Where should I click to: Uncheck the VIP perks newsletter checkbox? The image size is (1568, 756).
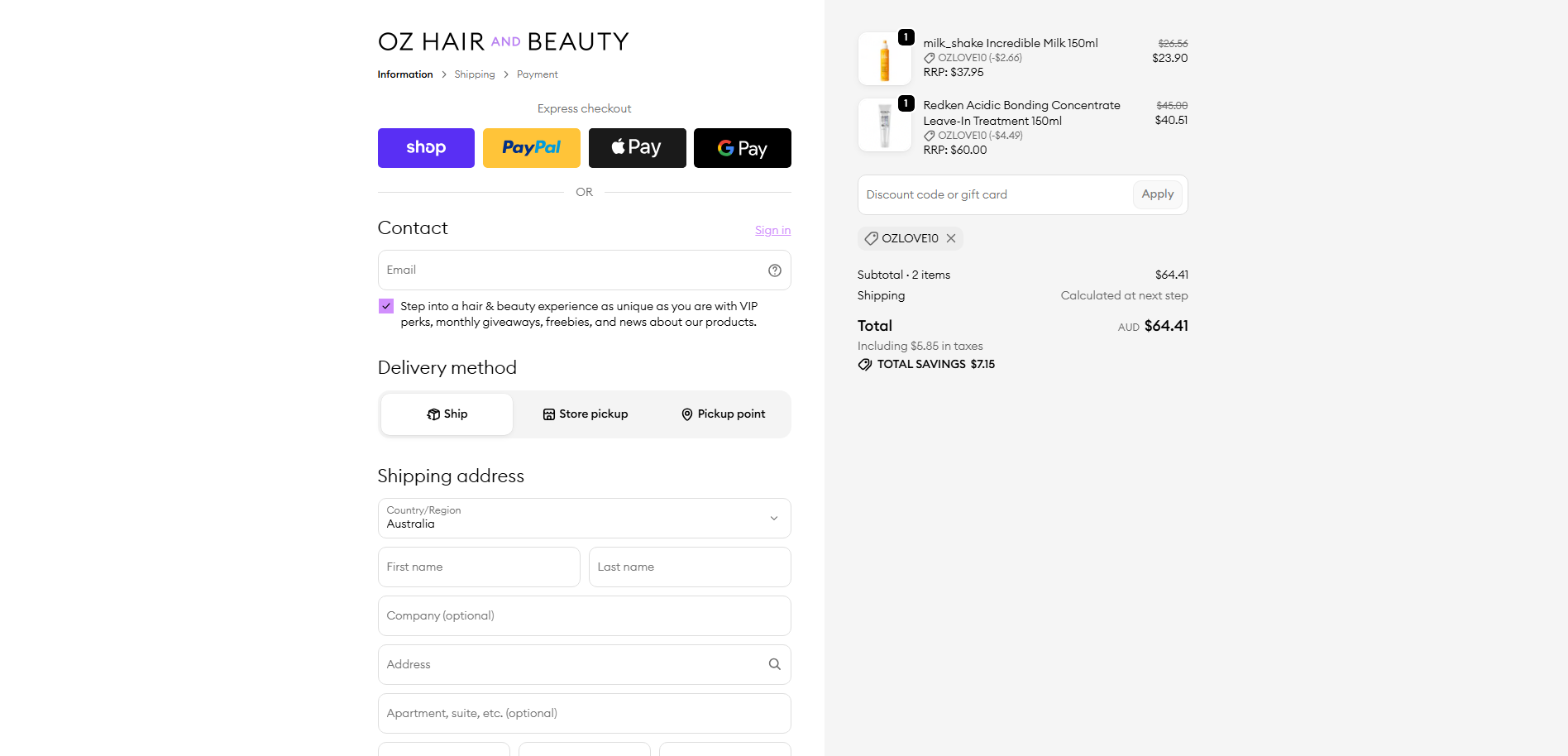386,306
